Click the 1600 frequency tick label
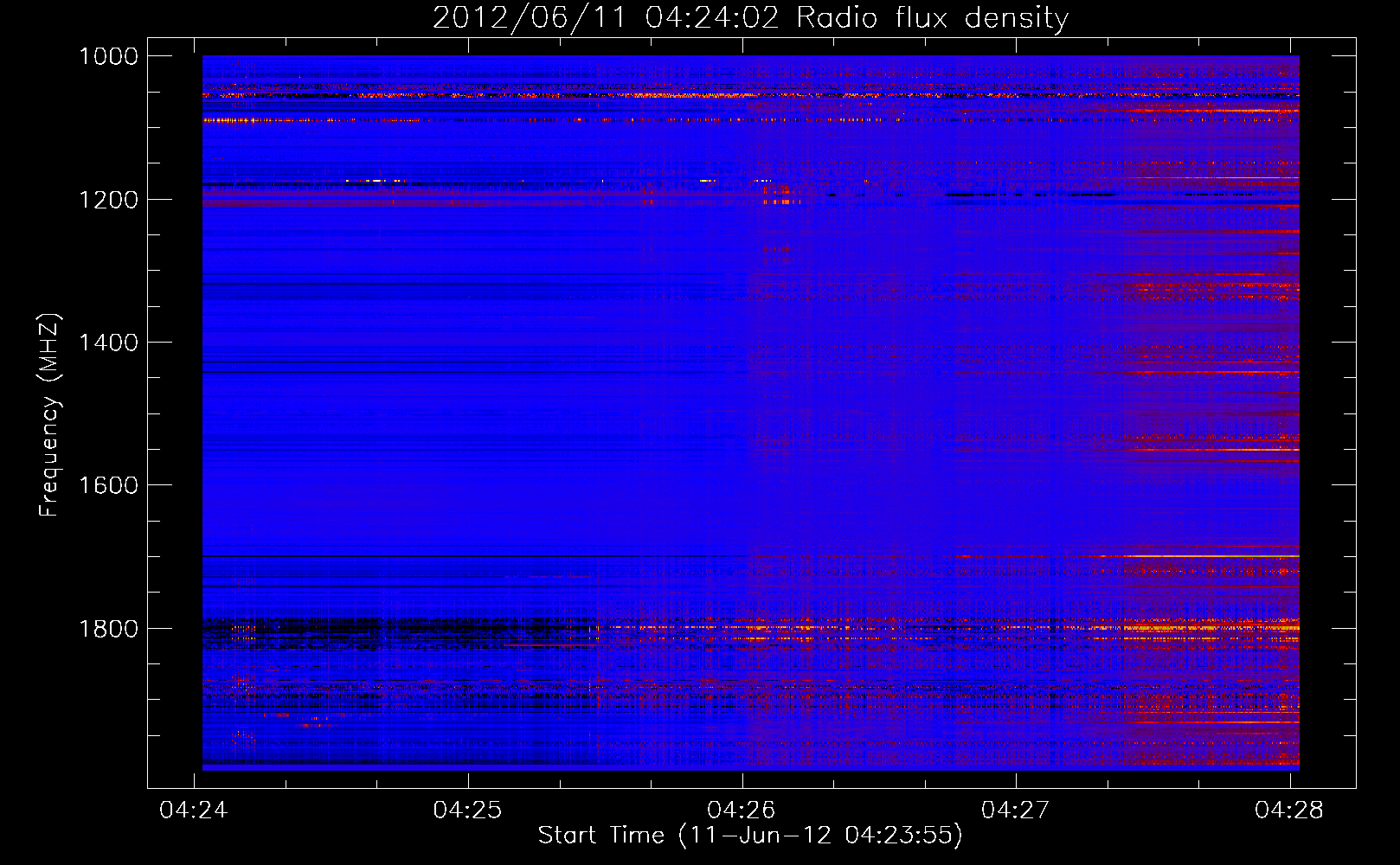Viewport: 1400px width, 865px height. [108, 485]
